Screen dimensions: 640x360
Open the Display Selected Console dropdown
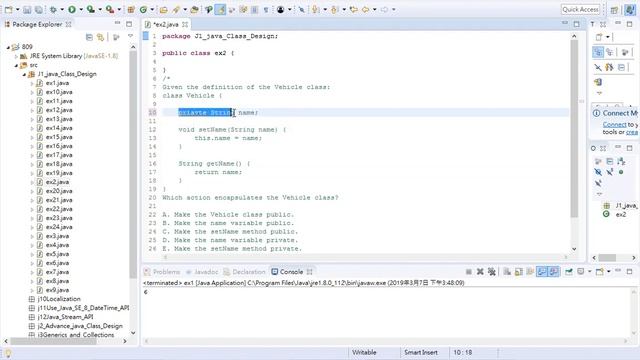pyautogui.click(x=589, y=271)
